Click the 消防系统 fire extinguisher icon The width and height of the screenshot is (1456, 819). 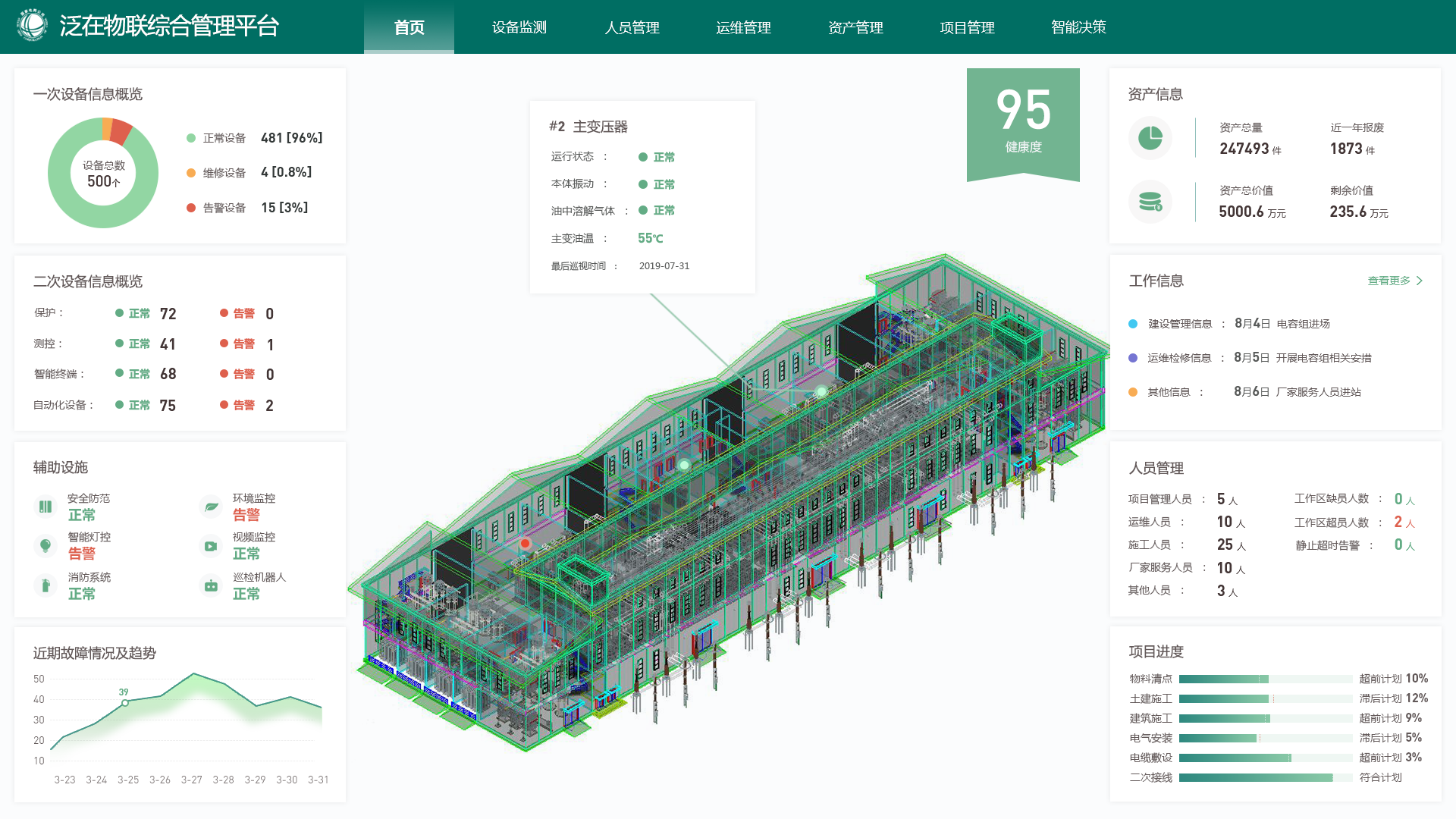click(x=45, y=585)
